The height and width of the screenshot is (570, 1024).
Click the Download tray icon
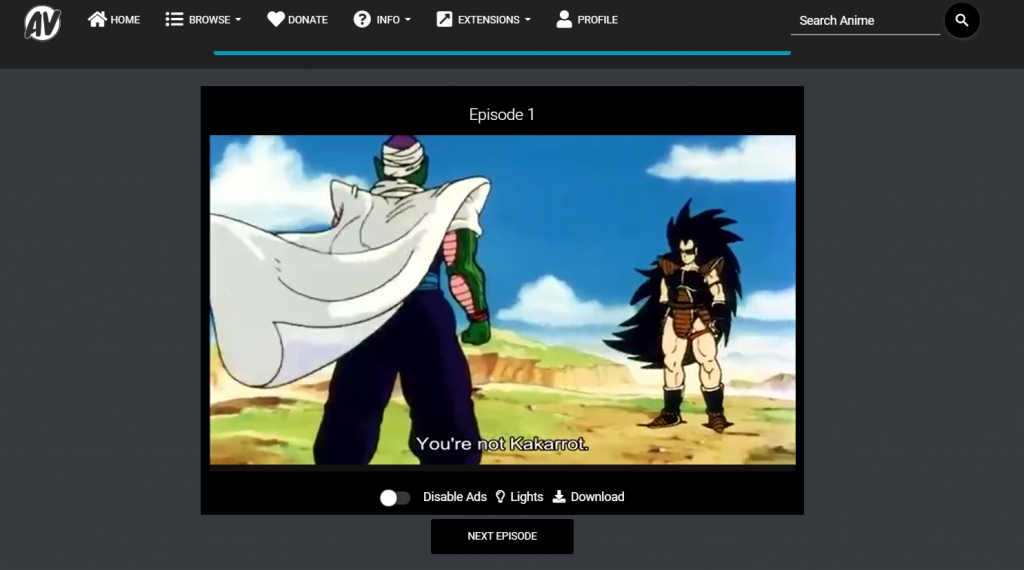pyautogui.click(x=559, y=497)
